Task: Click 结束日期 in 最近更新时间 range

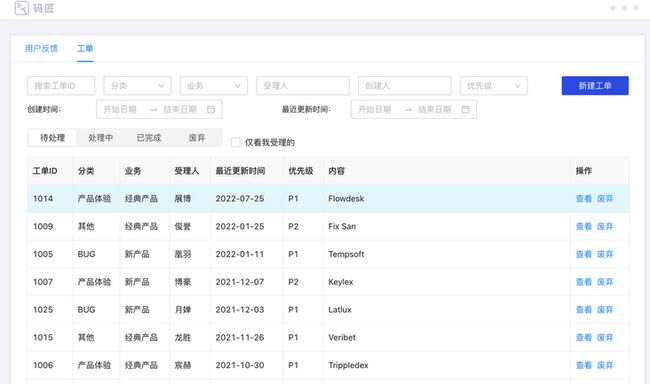Action: point(434,109)
